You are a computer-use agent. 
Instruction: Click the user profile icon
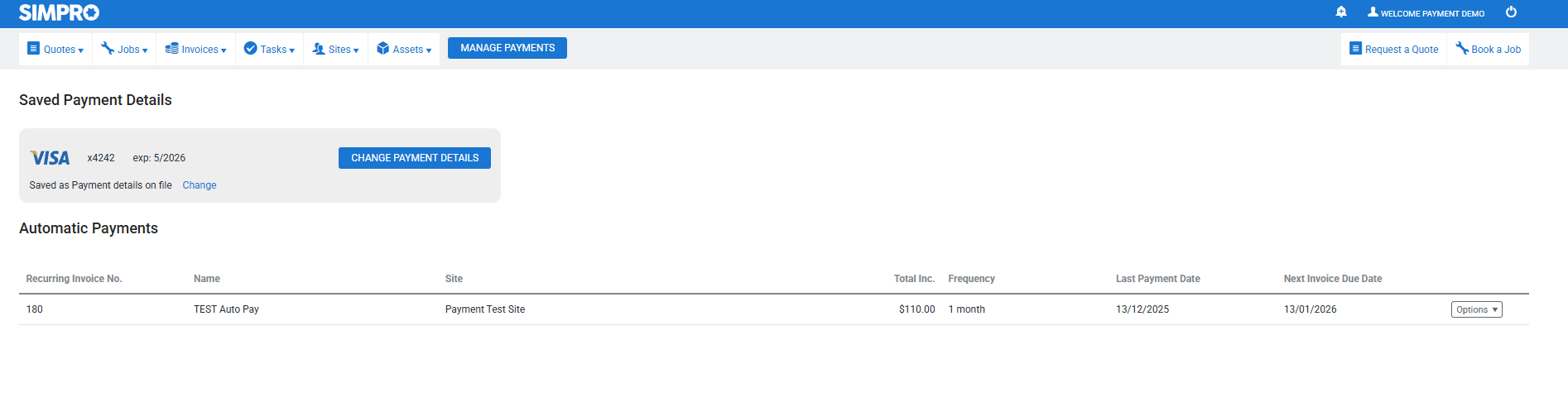[x=1373, y=12]
